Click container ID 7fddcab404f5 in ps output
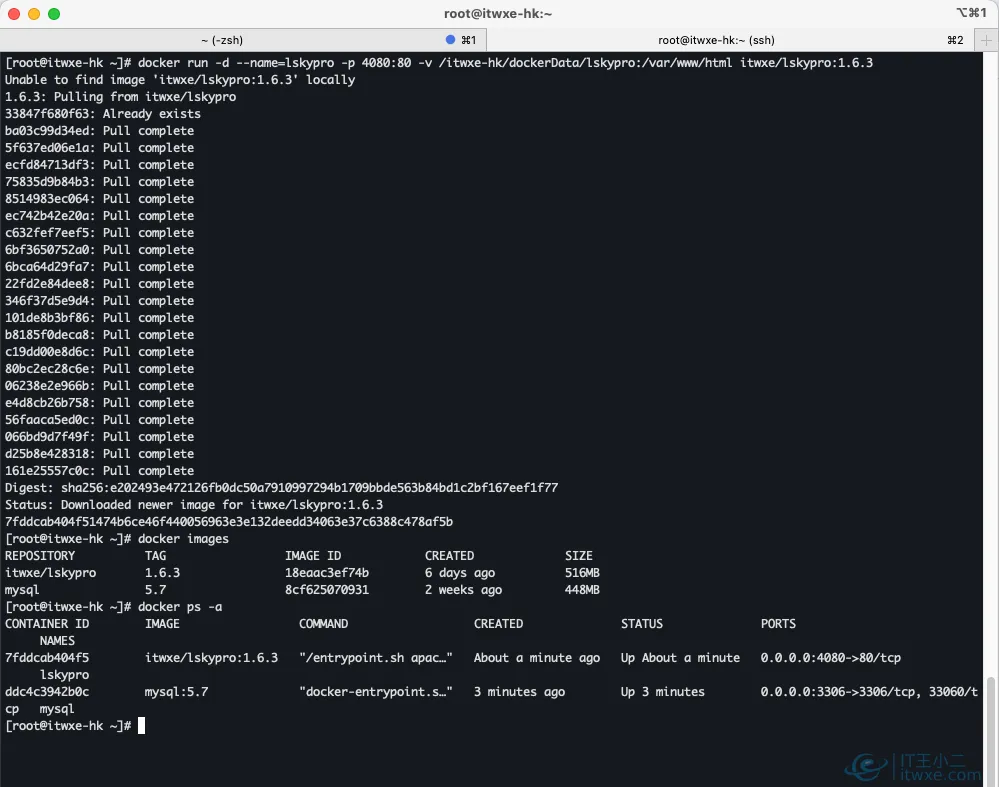This screenshot has height=787, width=999. tap(47, 658)
